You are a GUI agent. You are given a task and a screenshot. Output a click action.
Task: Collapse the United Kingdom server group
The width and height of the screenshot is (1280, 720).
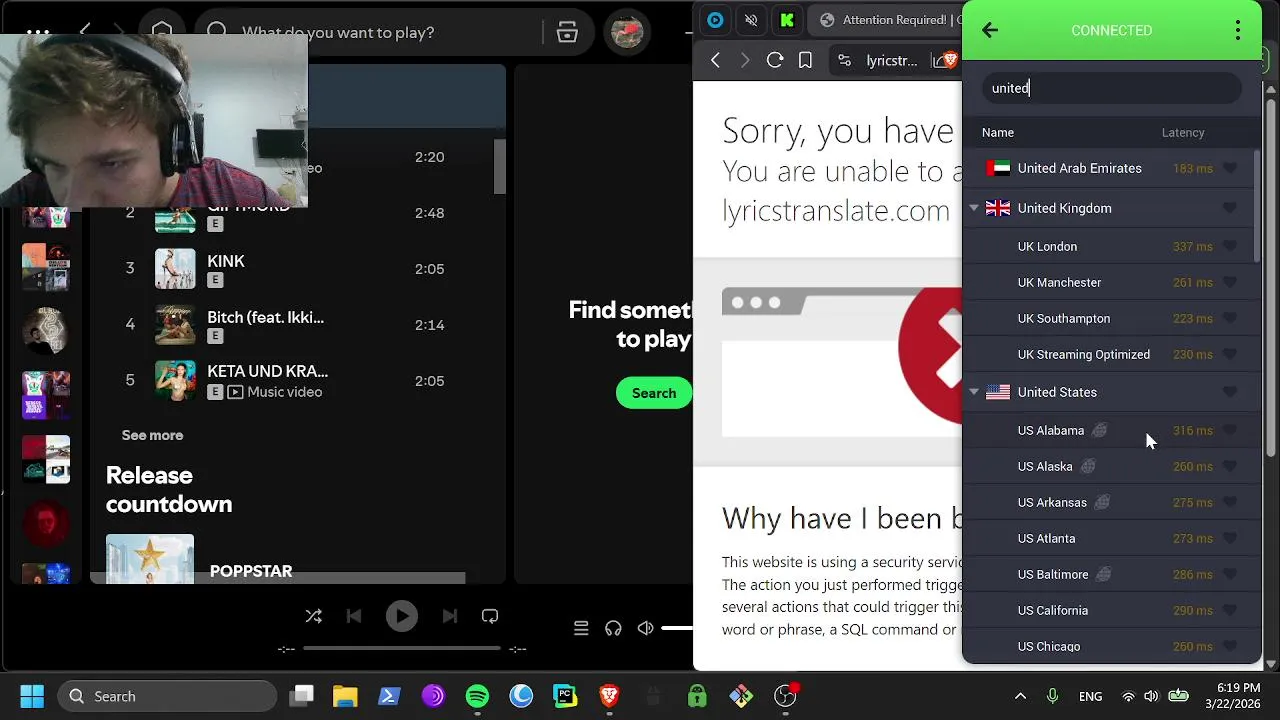[974, 208]
